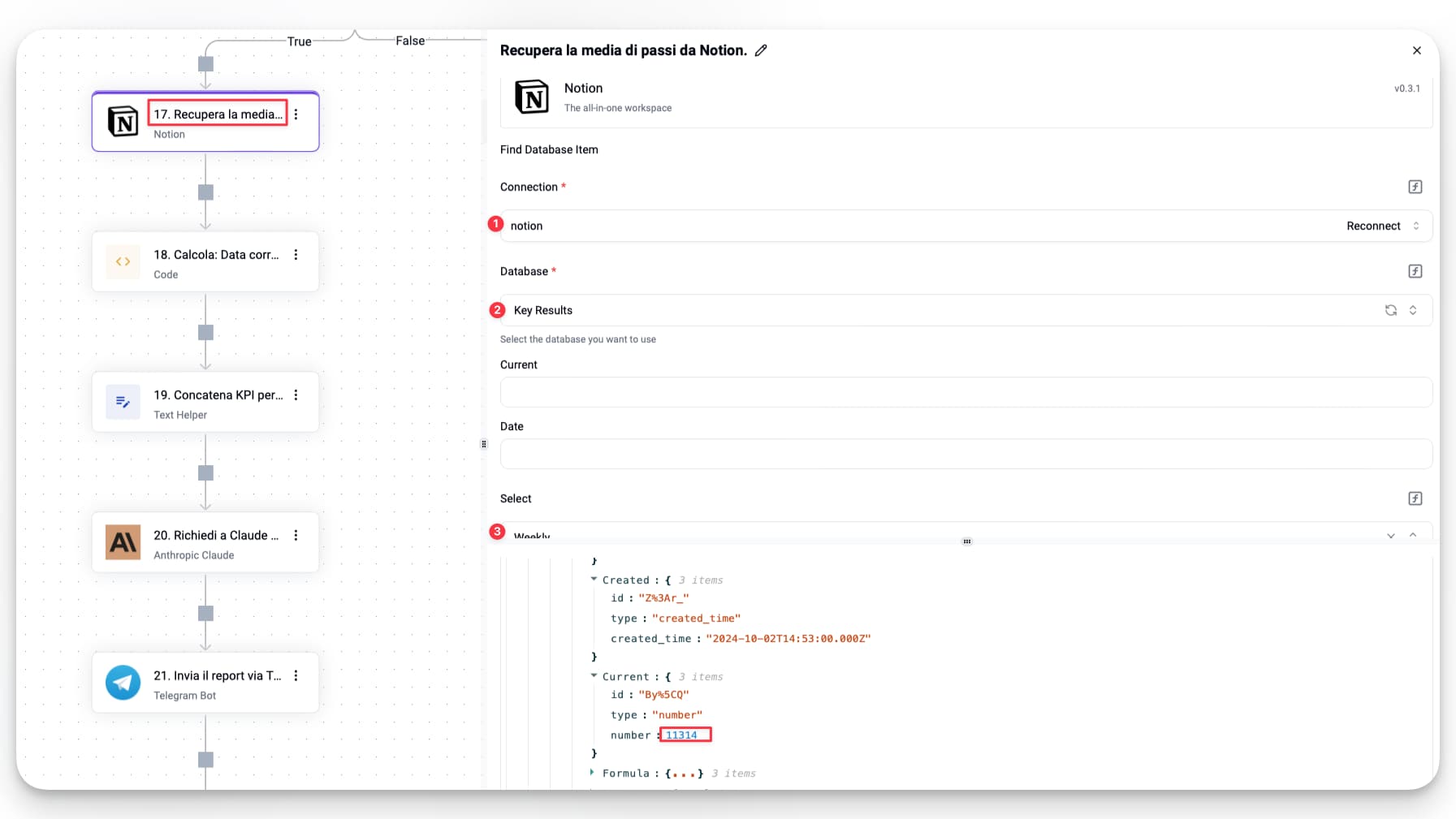Open the Key Results database dropdown
1456x819 pixels.
(1413, 310)
